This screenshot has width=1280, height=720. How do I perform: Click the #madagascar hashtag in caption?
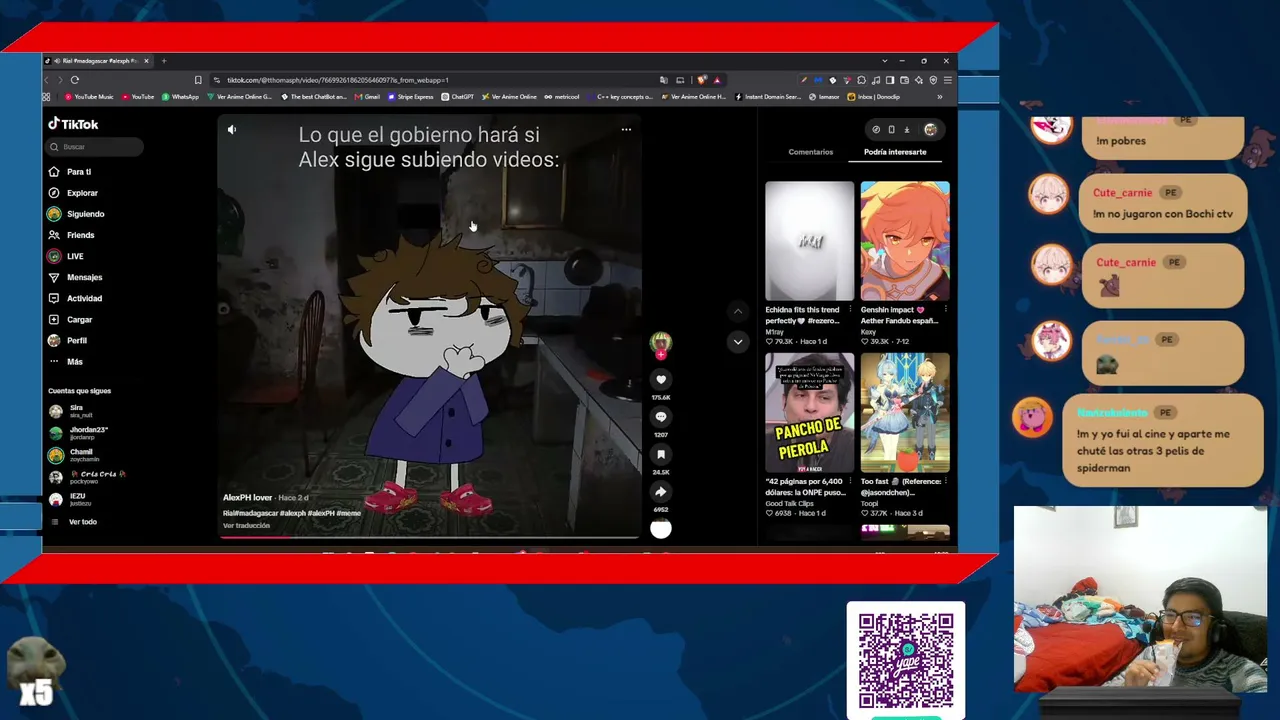(255, 513)
